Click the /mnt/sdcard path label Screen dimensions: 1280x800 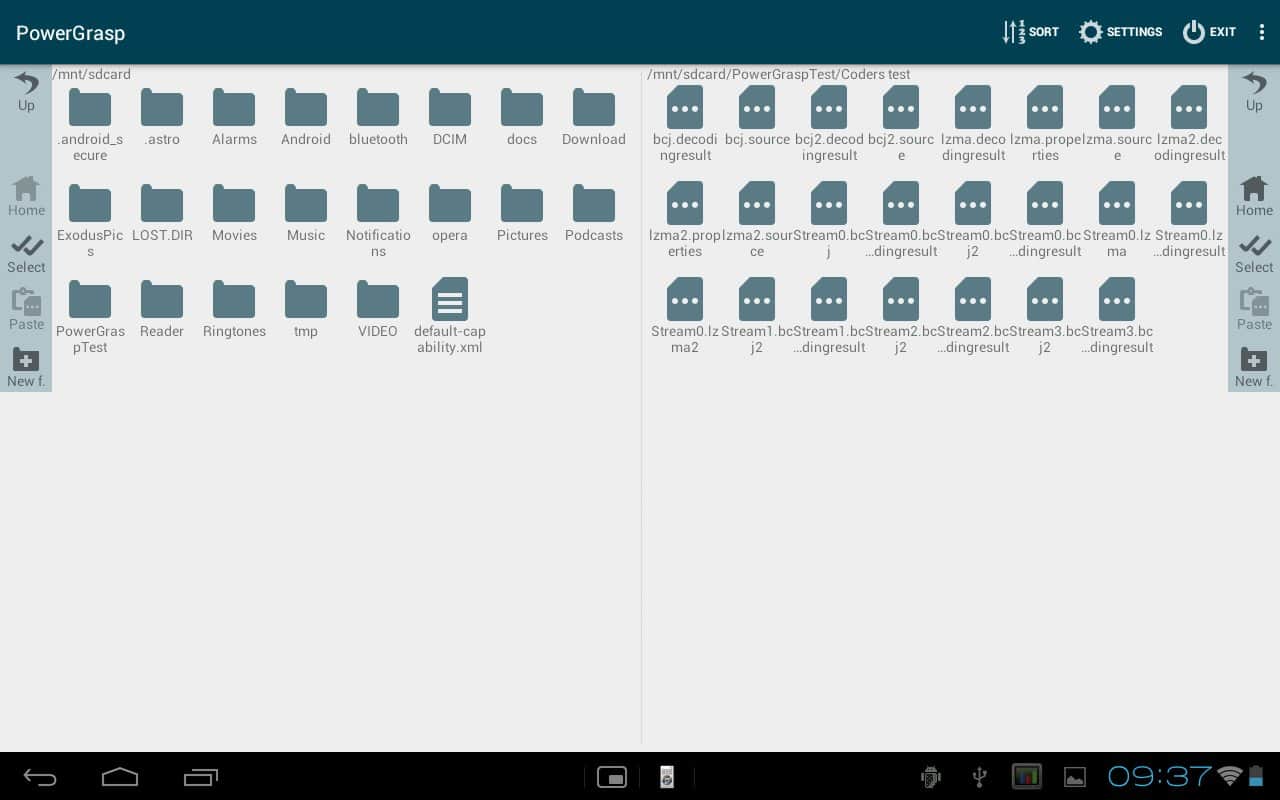pos(92,74)
